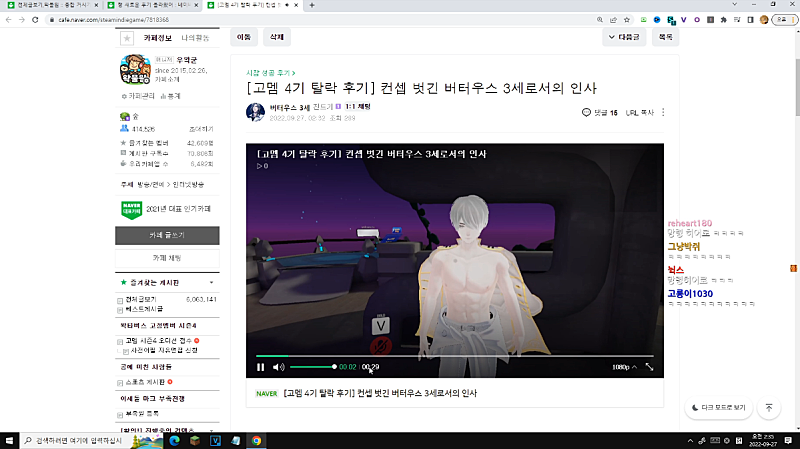
Task: Open the Chrome extensions puzzle icon
Action: click(x=723, y=20)
